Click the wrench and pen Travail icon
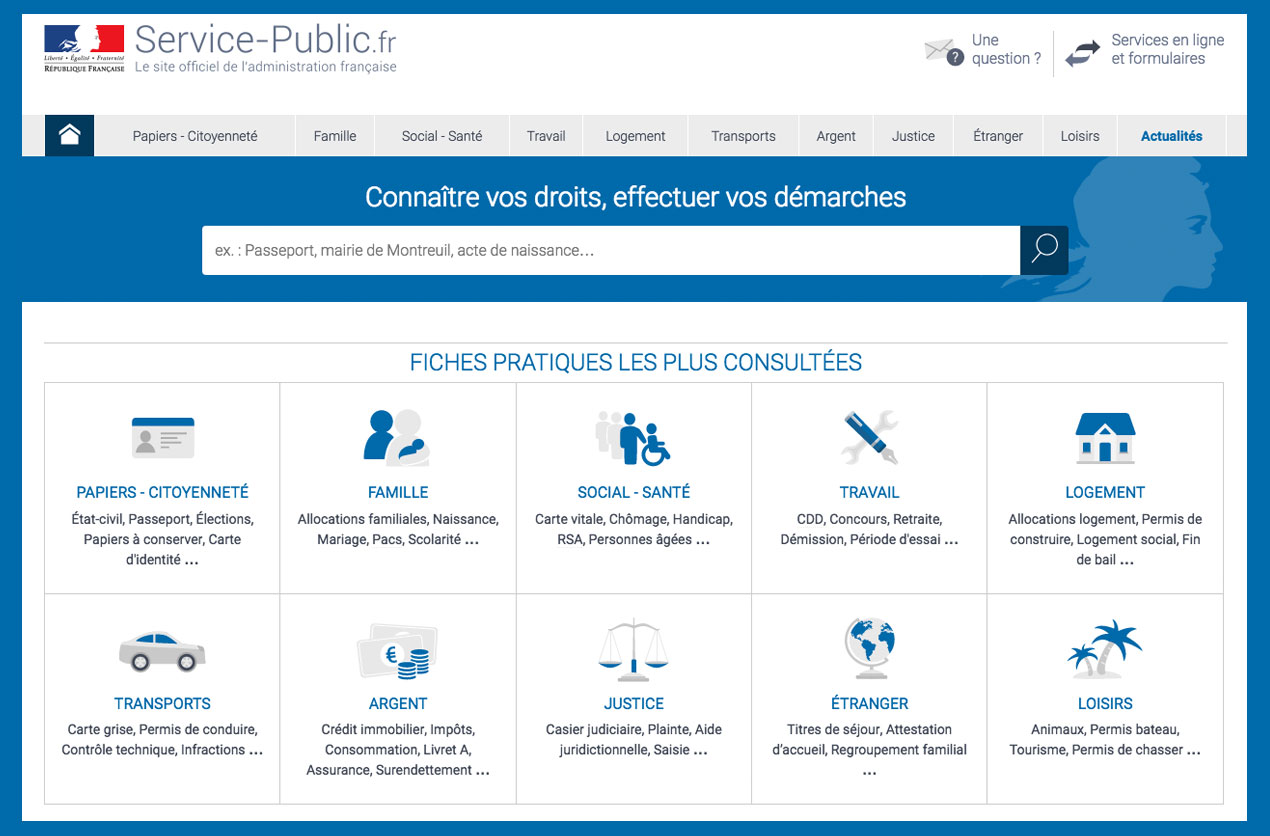1270x836 pixels. (x=869, y=437)
